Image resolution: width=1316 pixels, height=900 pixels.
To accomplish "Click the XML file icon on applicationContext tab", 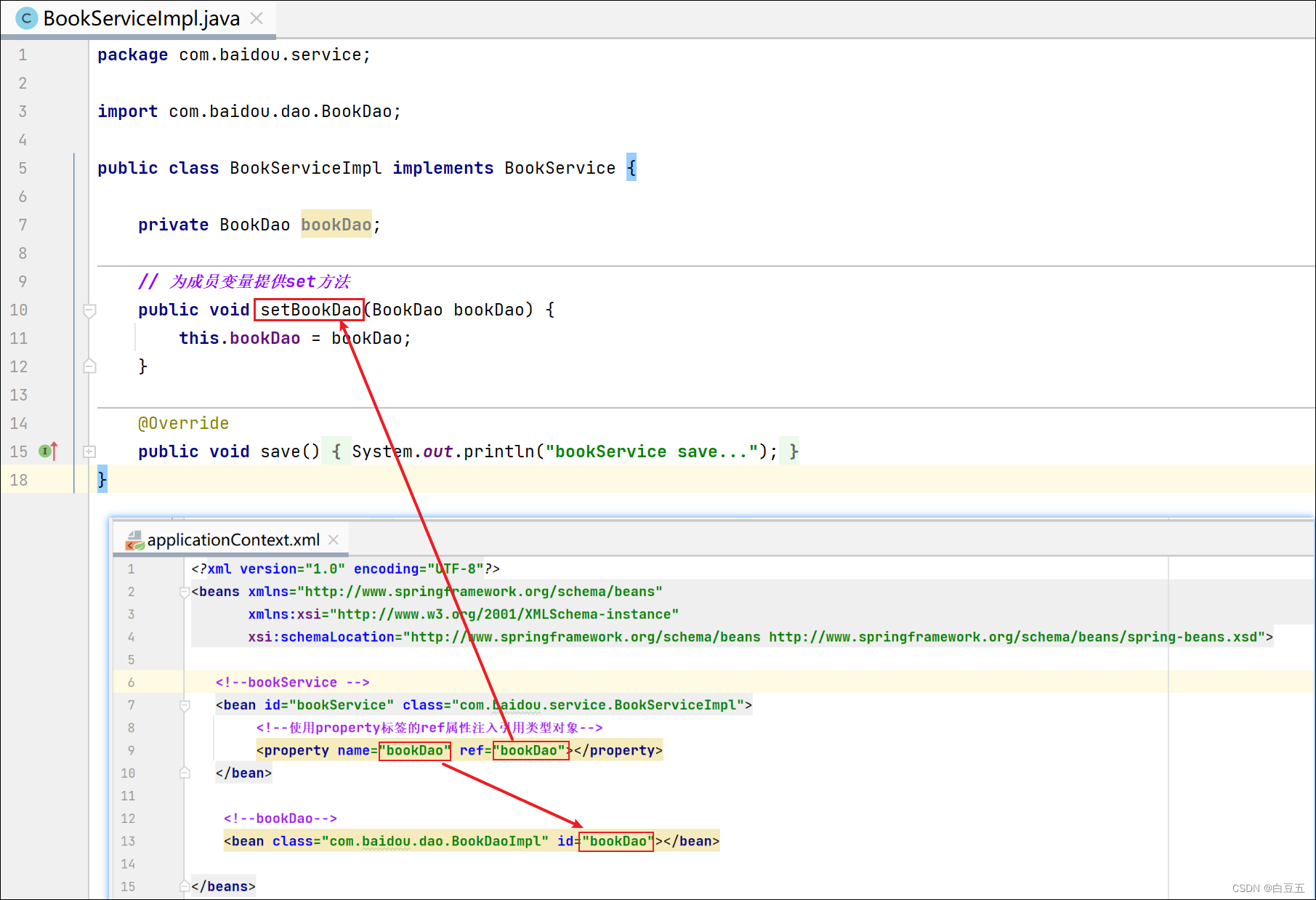I will click(134, 540).
